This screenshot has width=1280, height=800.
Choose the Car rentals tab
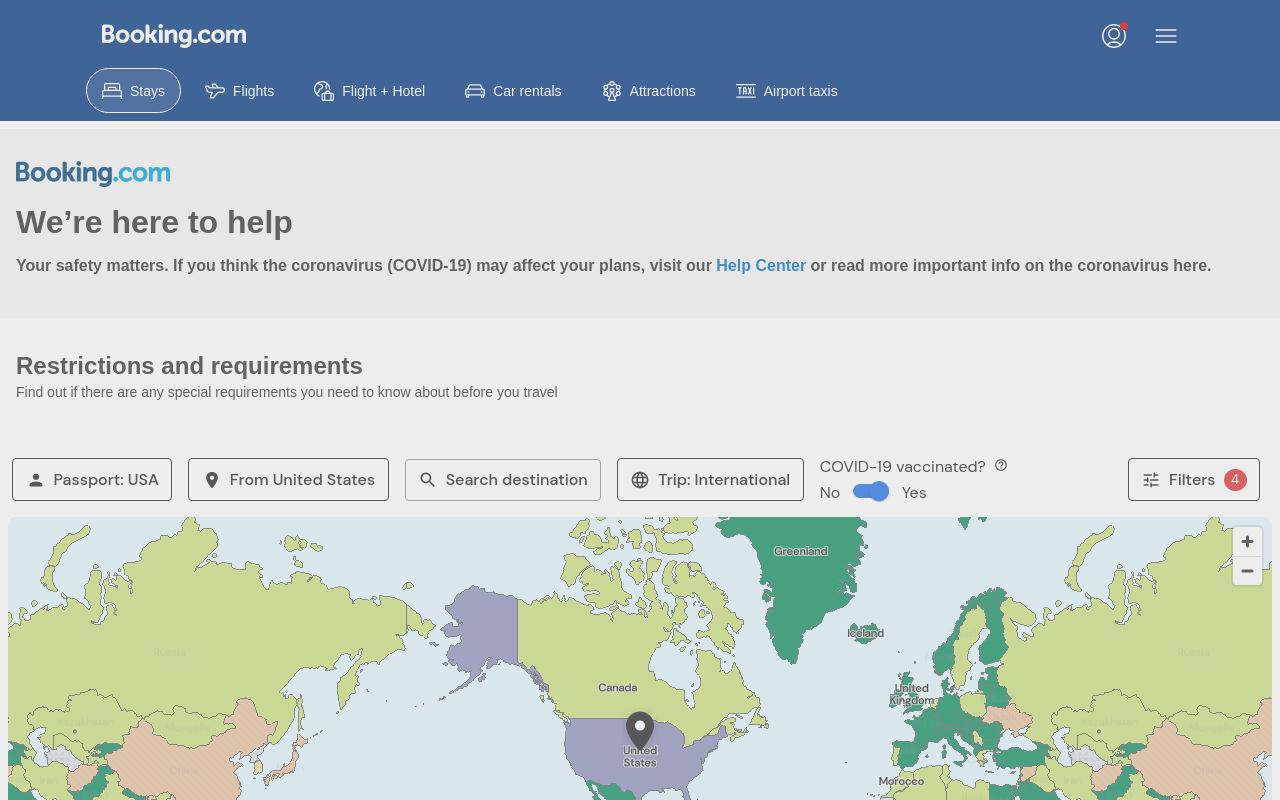point(513,91)
